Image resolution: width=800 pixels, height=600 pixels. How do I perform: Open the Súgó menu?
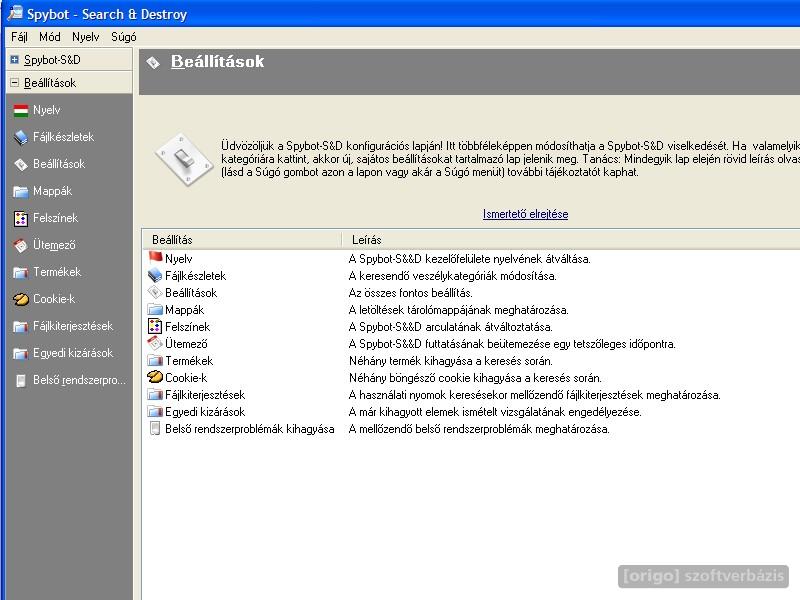124,37
